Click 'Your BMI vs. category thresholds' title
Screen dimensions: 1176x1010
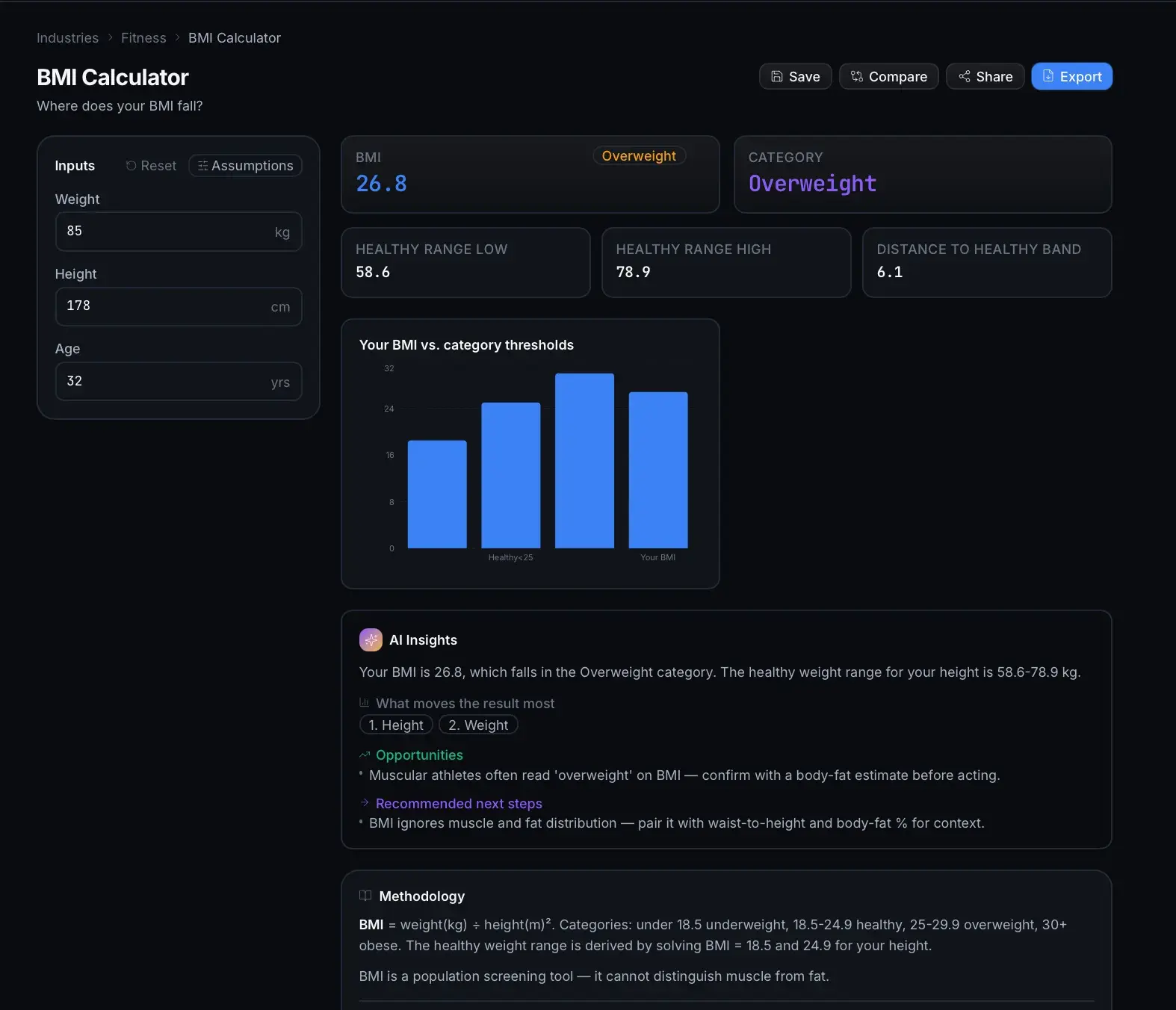click(x=466, y=344)
